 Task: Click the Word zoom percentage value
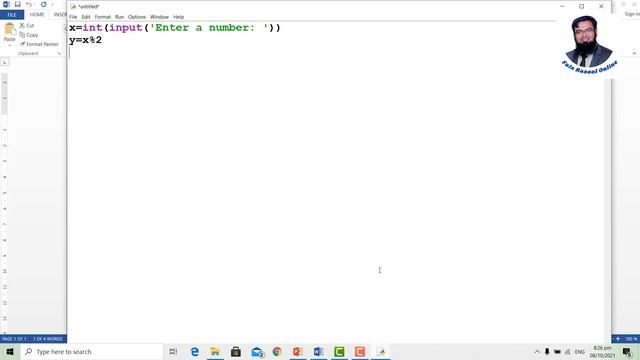point(631,339)
